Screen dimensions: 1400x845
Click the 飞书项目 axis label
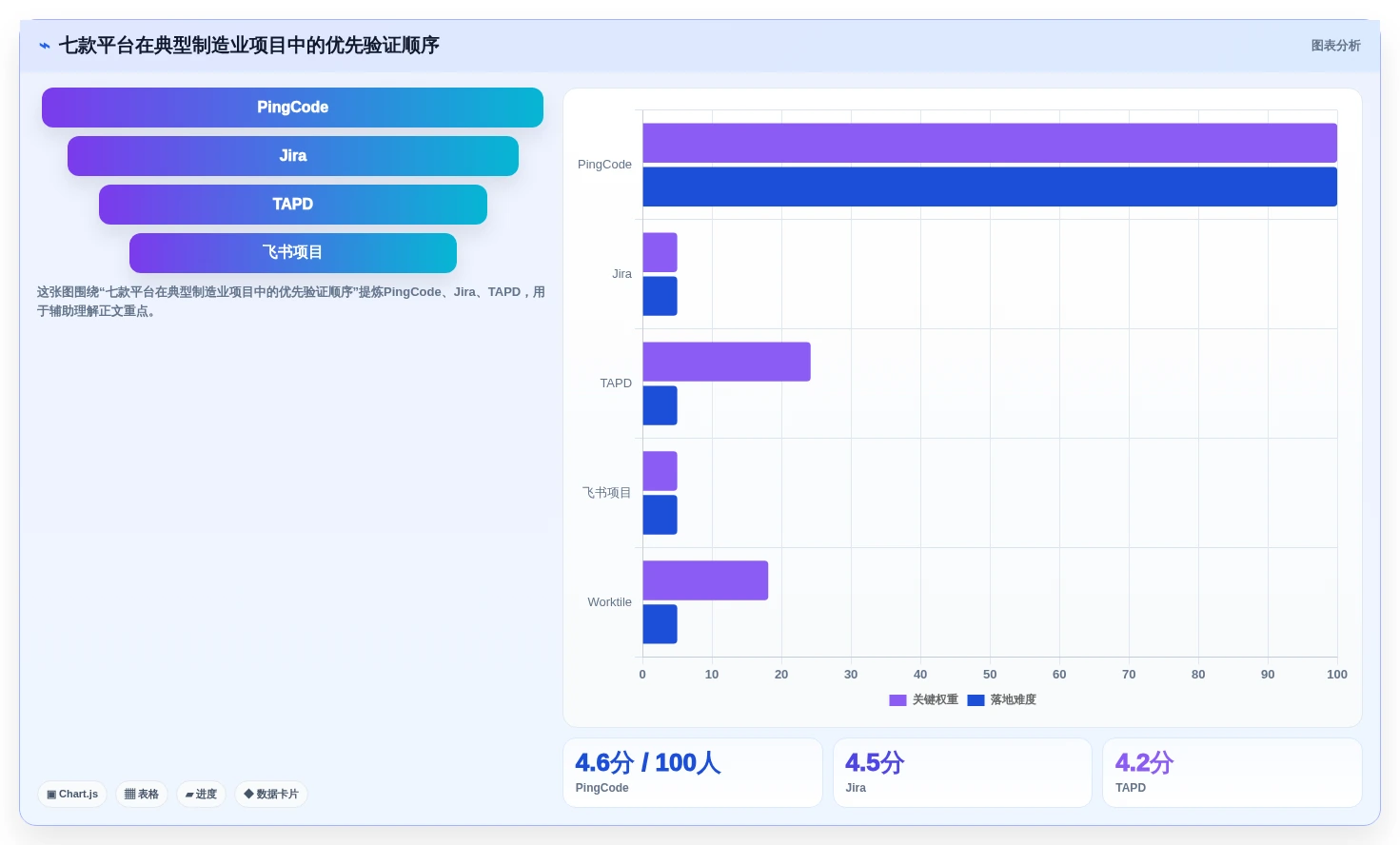click(x=607, y=493)
